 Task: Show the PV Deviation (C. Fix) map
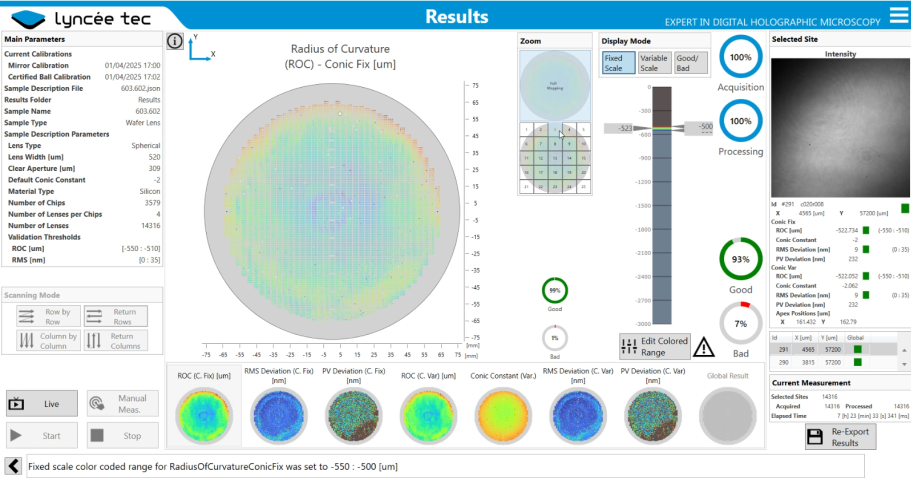[x=353, y=414]
